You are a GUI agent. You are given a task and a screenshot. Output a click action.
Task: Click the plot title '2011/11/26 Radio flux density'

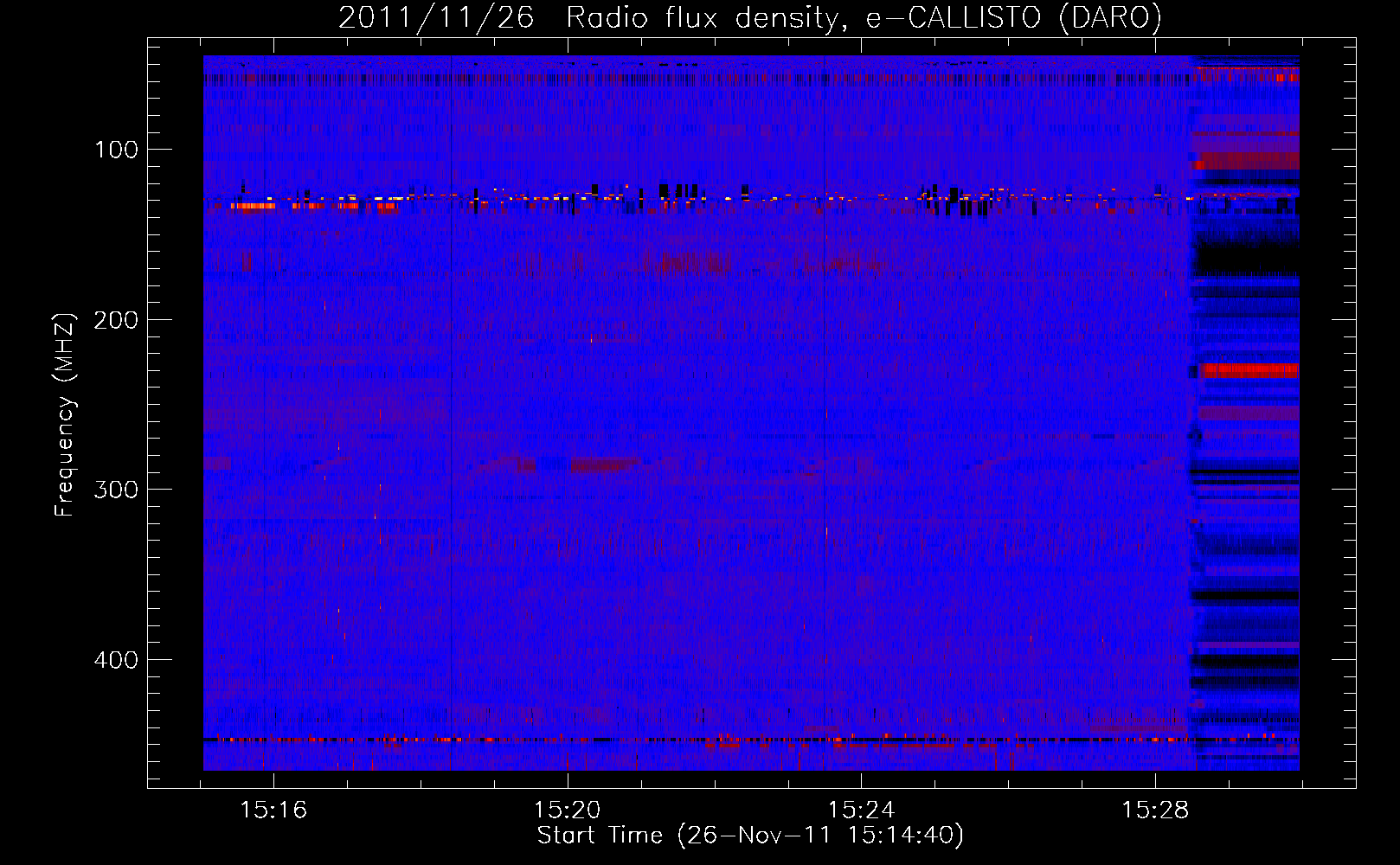750,18
